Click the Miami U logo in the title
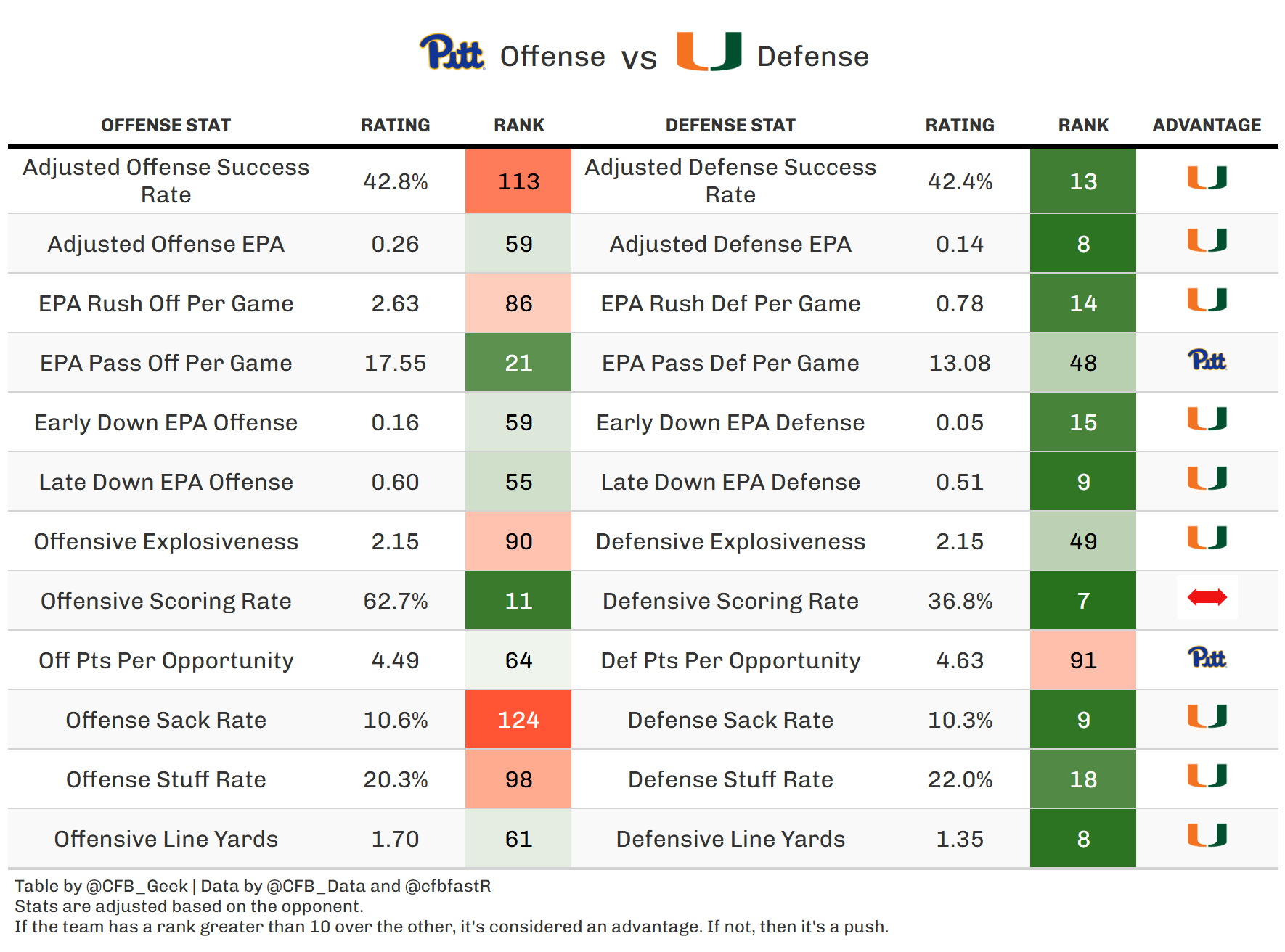The image size is (1285, 952). click(709, 52)
